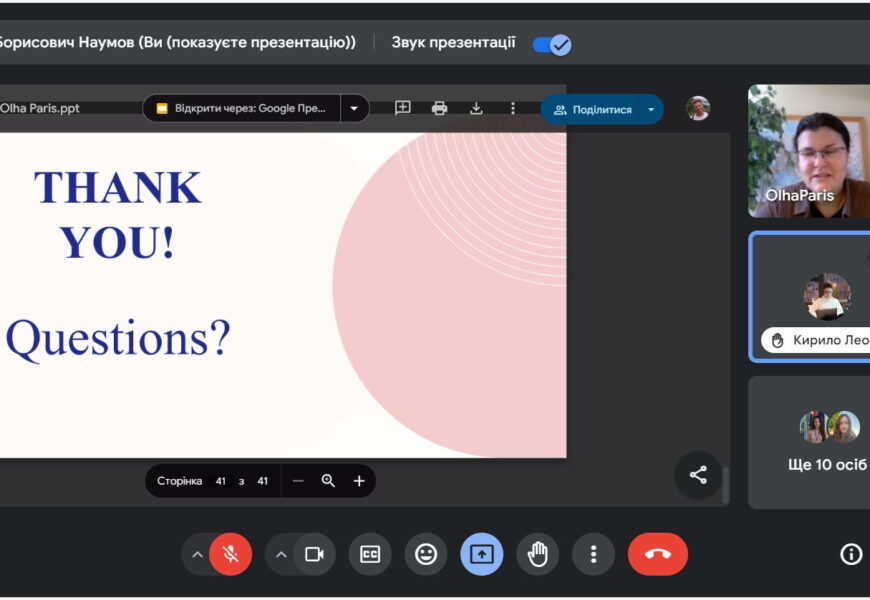Toggle the presentation audio switch
Viewport: 870px width, 600px height.
pyautogui.click(x=551, y=44)
